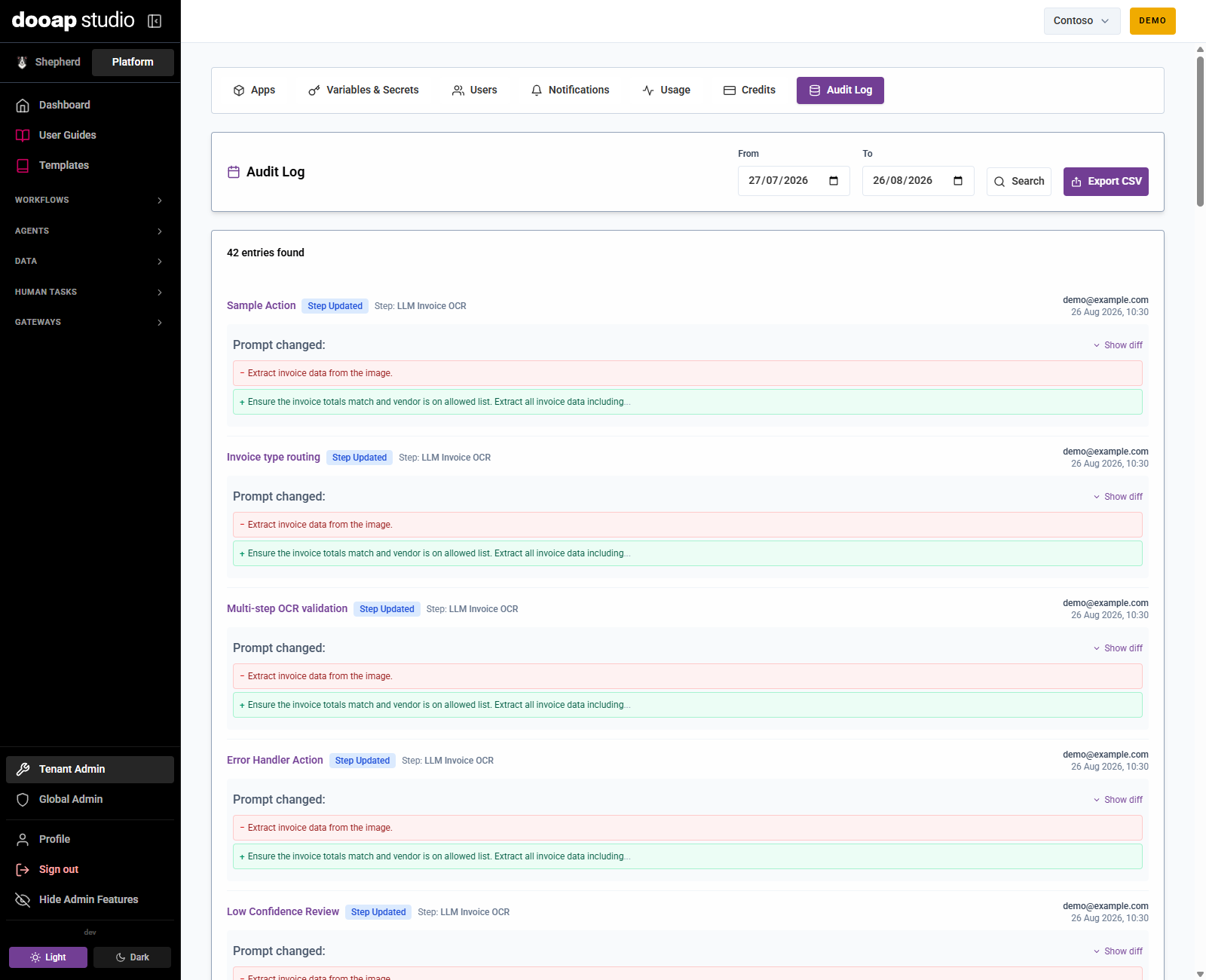Open calendar picker for From date
This screenshot has height=980, width=1206.
[x=834, y=181]
